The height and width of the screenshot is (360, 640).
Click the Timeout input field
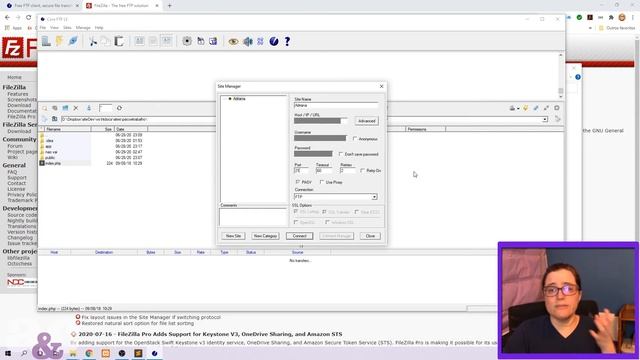(x=324, y=171)
